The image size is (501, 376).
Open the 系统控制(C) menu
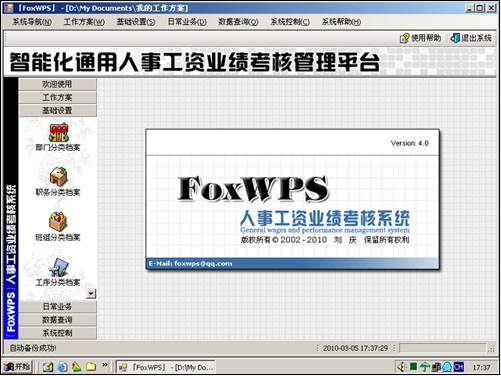pyautogui.click(x=290, y=22)
